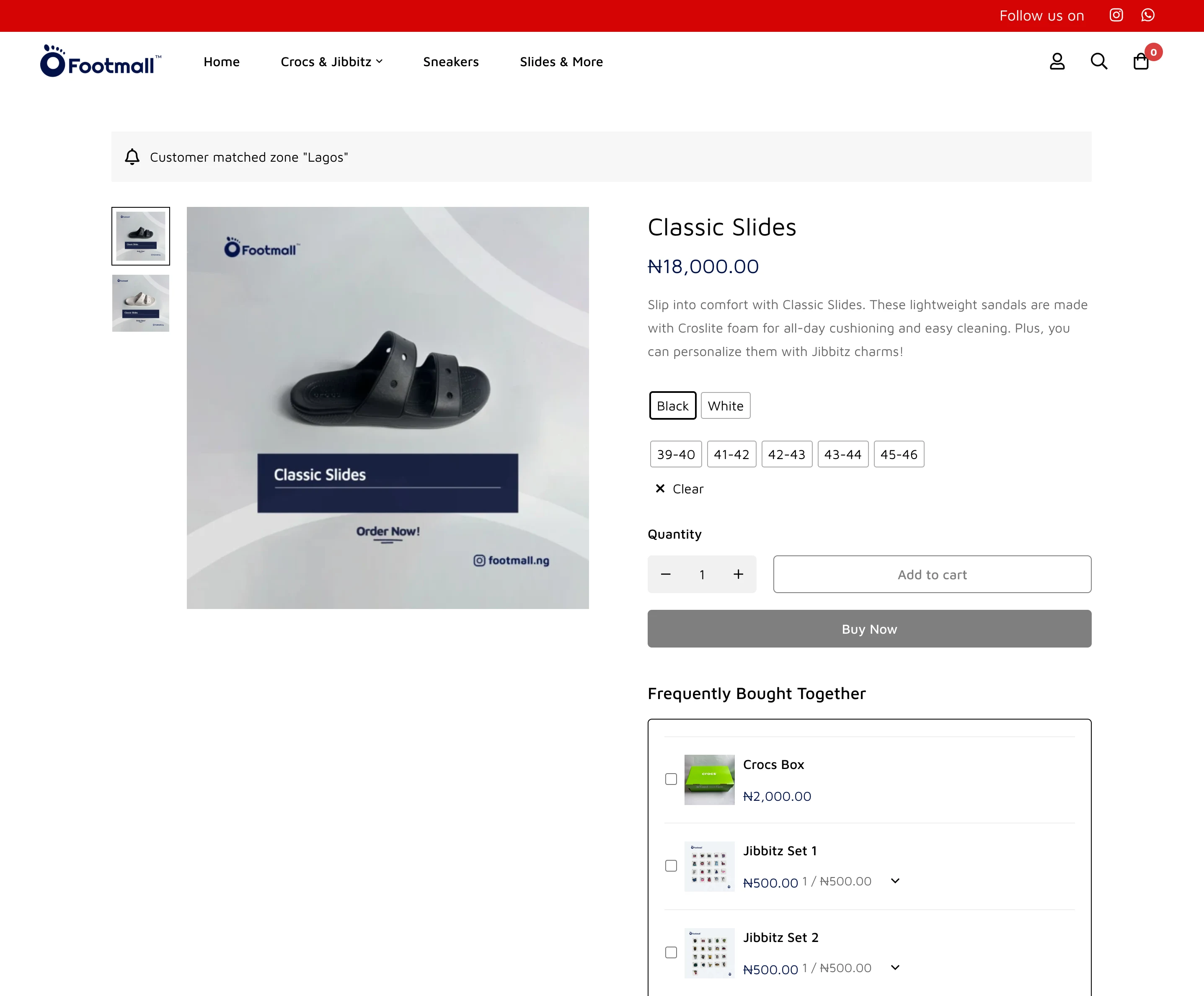1204x996 pixels.
Task: Click the Buy Now button
Action: [869, 629]
